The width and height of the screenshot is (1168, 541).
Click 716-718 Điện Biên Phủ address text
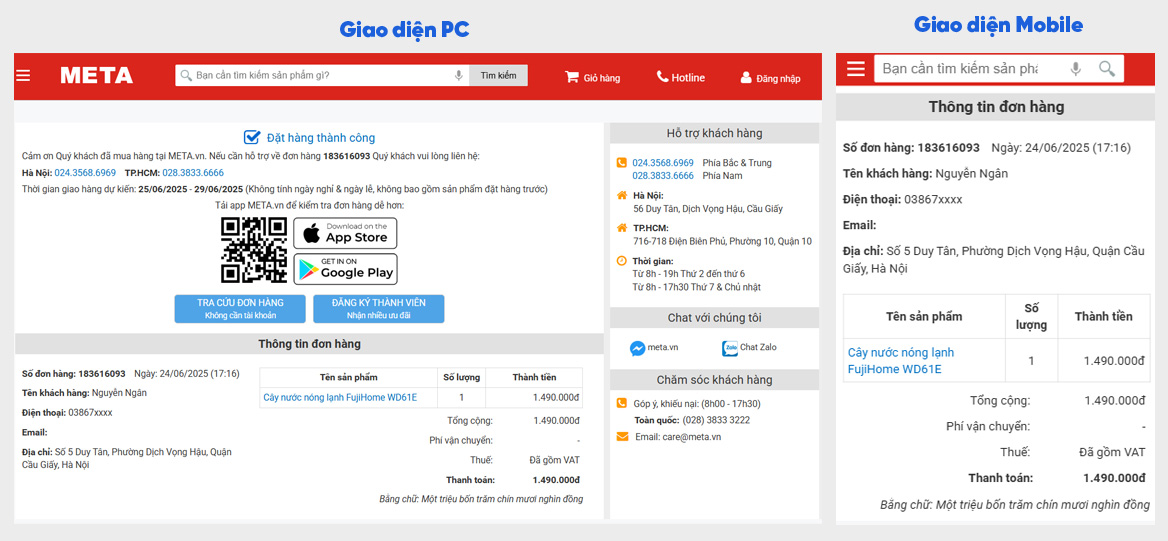click(x=722, y=241)
